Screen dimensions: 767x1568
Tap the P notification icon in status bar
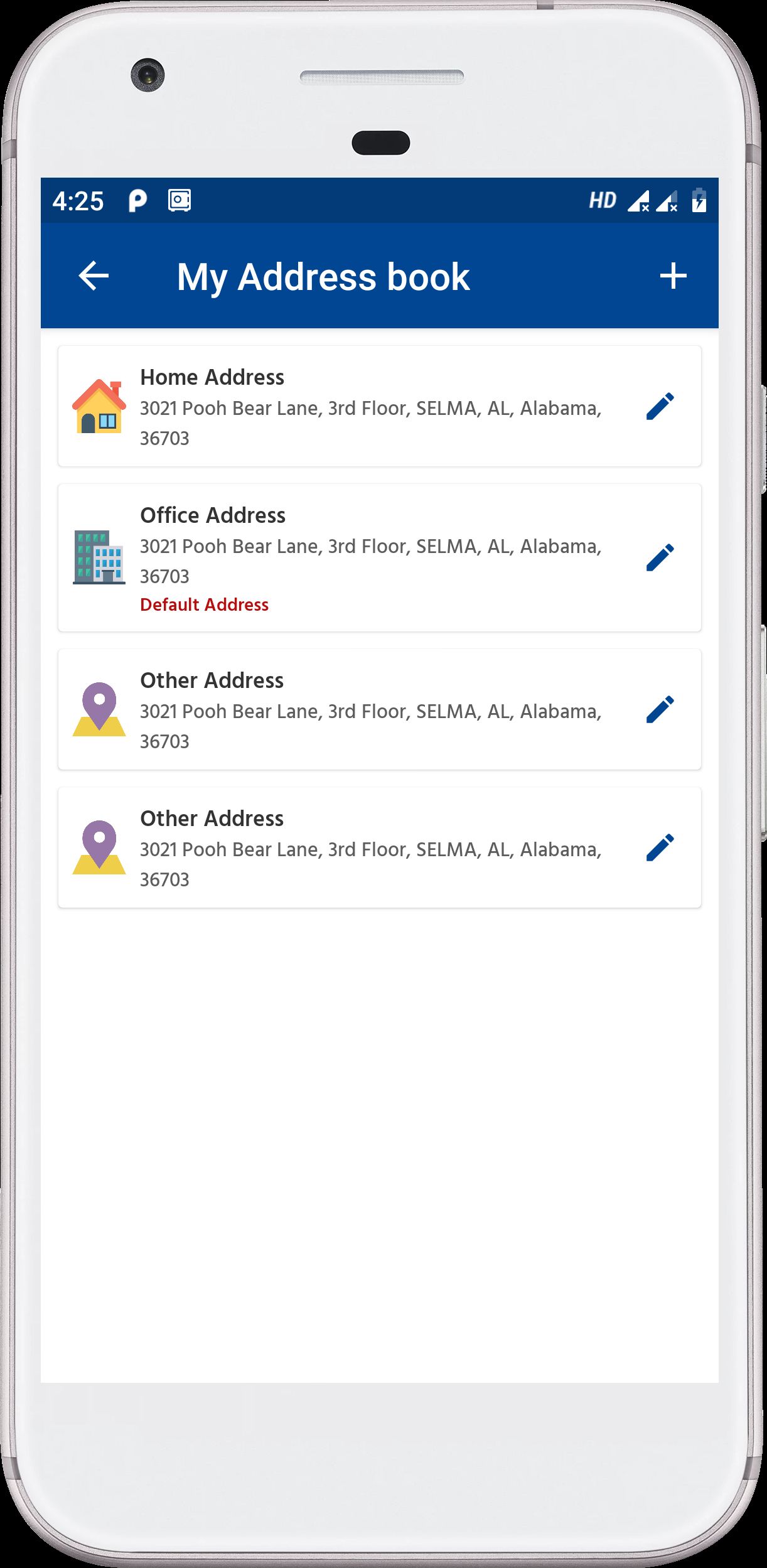(x=137, y=201)
